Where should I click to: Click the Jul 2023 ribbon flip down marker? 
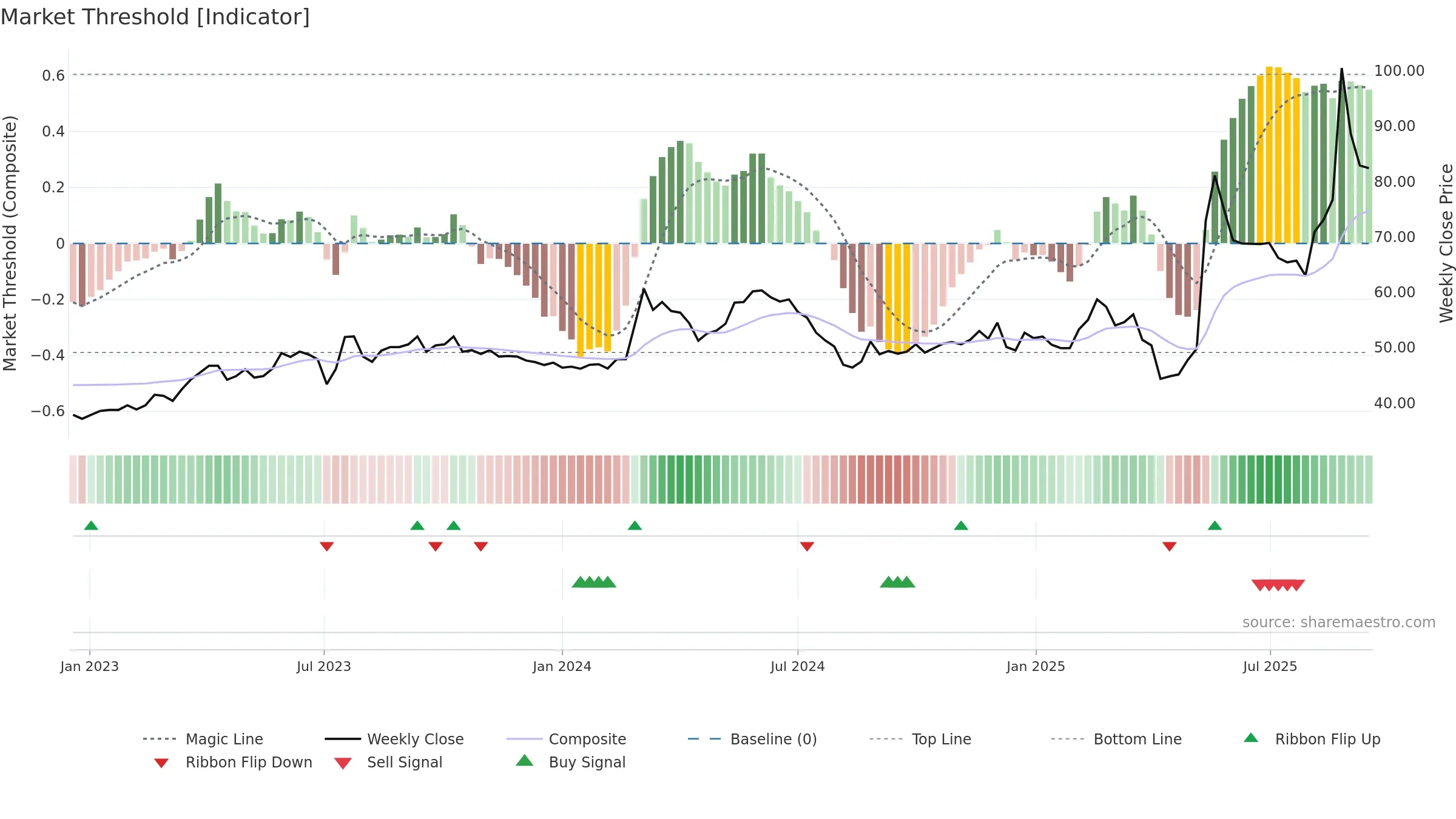point(326,547)
